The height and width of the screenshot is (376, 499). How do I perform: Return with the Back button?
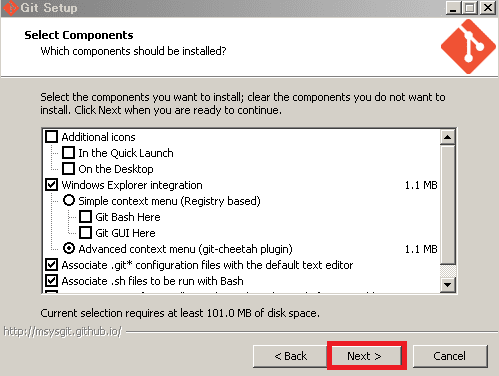[x=290, y=356]
